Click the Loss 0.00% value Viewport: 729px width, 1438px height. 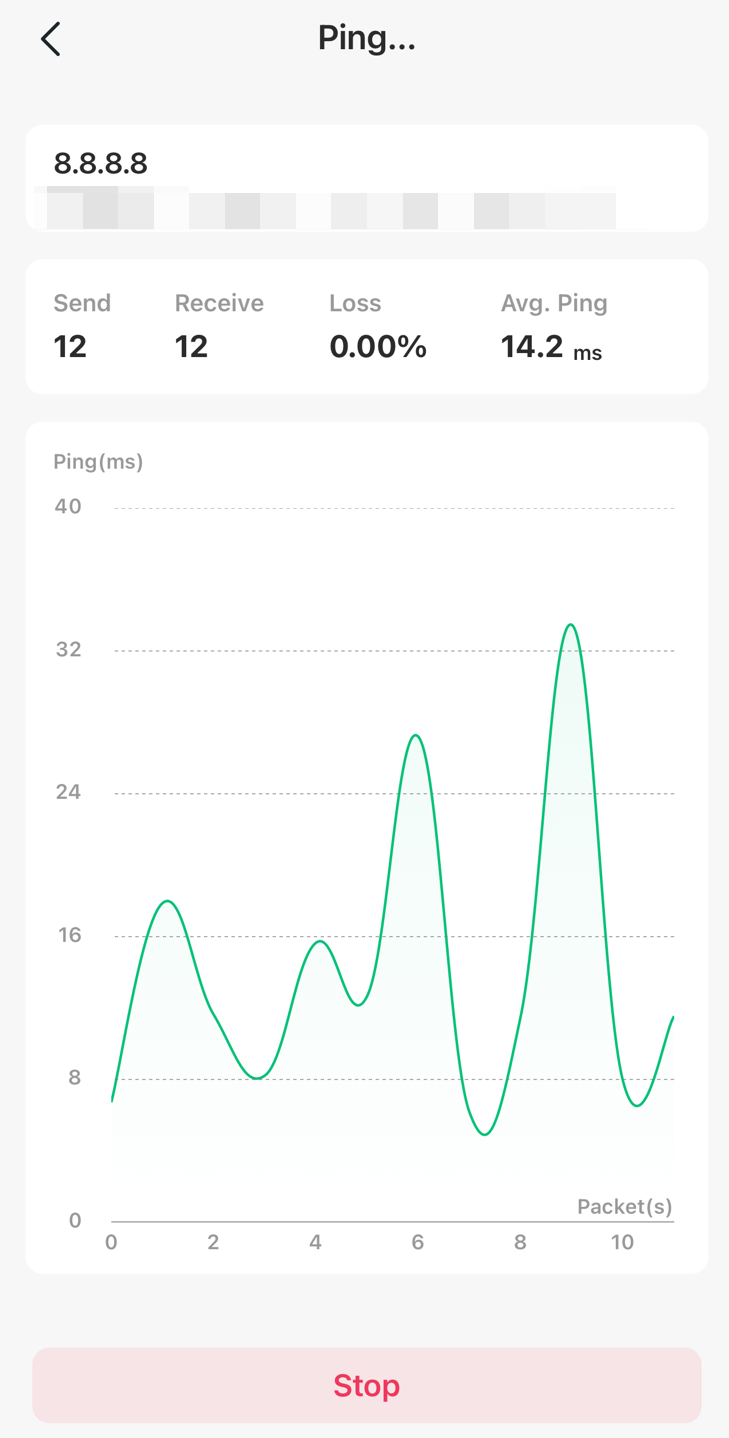tap(377, 346)
